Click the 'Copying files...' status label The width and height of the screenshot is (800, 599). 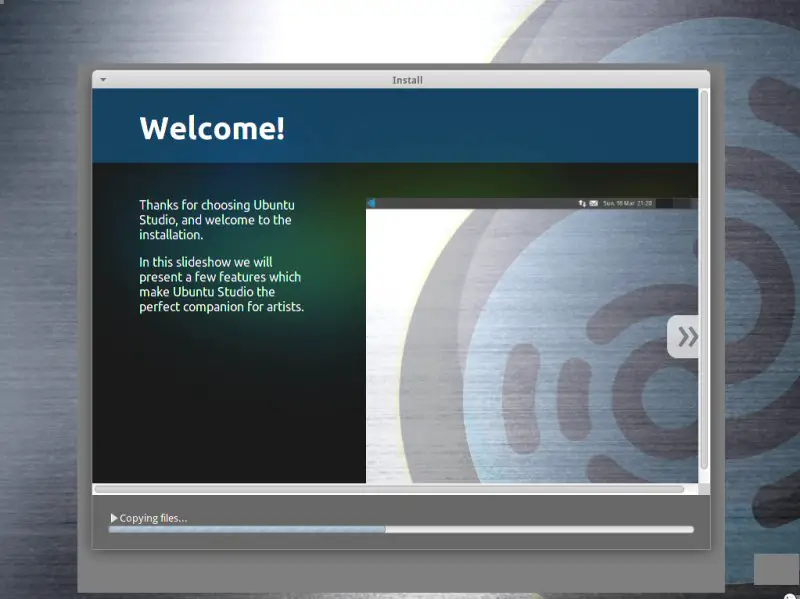click(153, 518)
